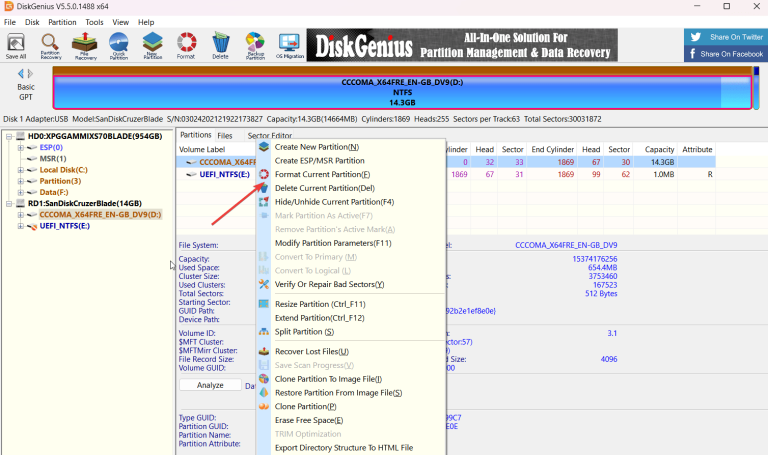The height and width of the screenshot is (455, 768).
Task: Click the Recover Lost Files menu icon
Action: click(x=264, y=351)
